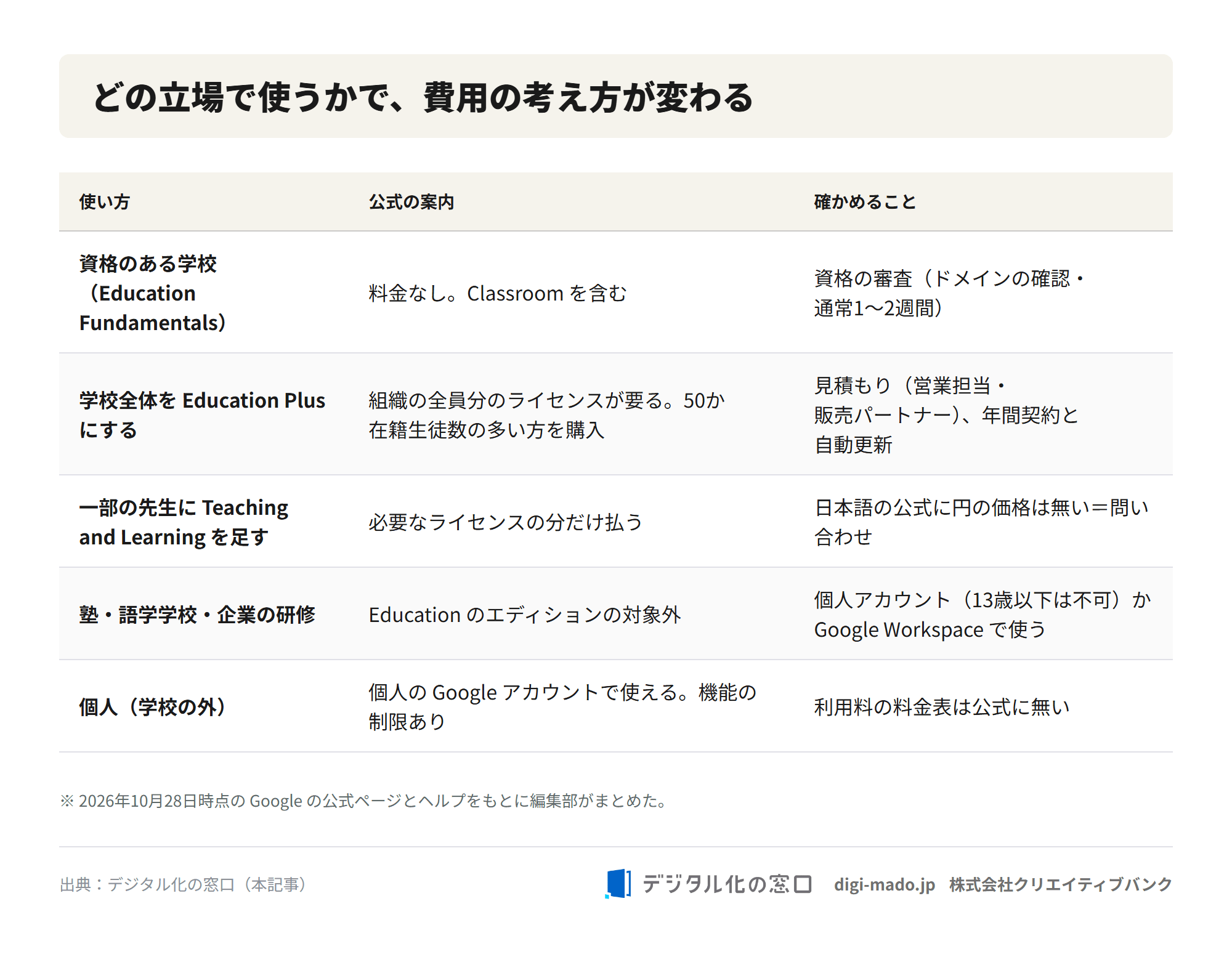Image resolution: width=1232 pixels, height=957 pixels.
Task: Click the デジタル化の窓口 blue logo icon
Action: [618, 884]
